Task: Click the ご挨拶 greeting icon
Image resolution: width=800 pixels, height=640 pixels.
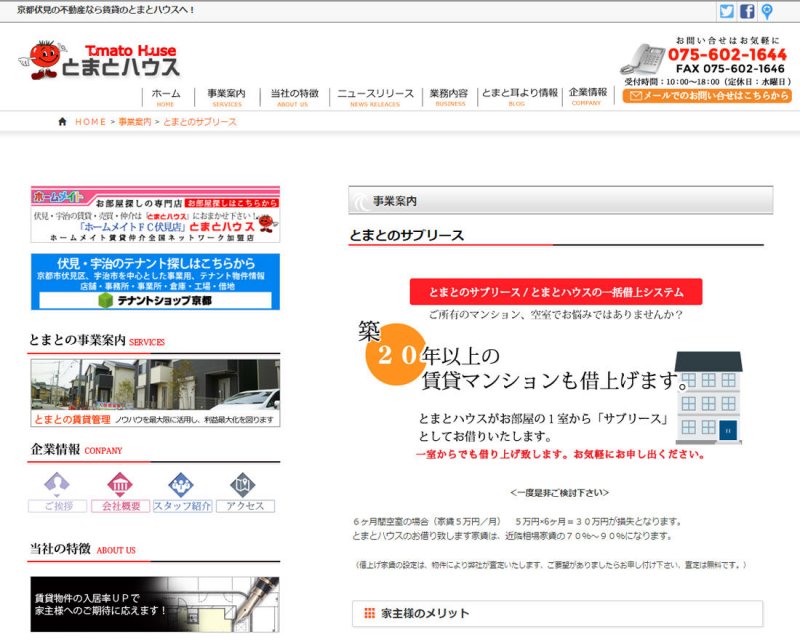Action: tap(57, 491)
